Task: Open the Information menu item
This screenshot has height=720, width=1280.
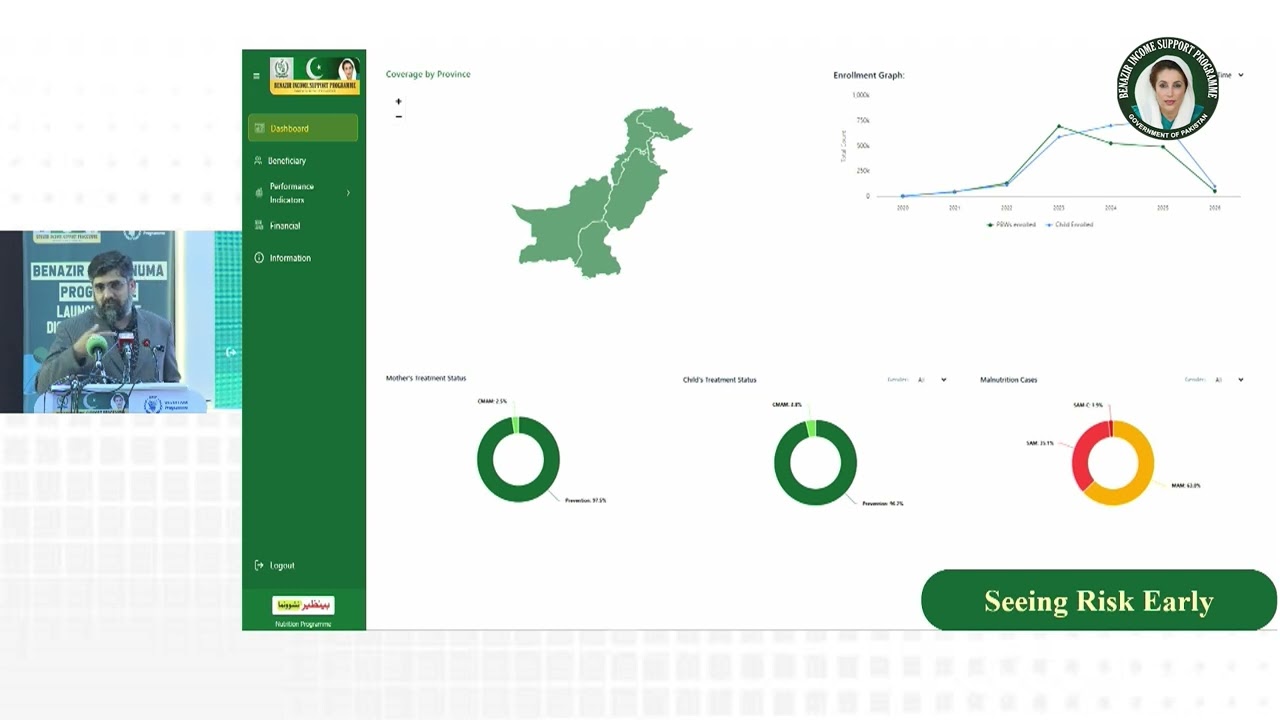Action: click(x=290, y=258)
